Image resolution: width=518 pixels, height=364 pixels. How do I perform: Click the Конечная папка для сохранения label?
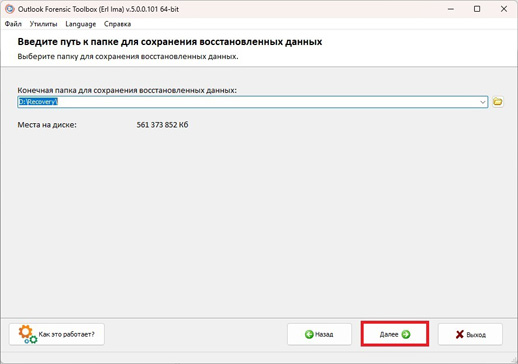click(127, 90)
